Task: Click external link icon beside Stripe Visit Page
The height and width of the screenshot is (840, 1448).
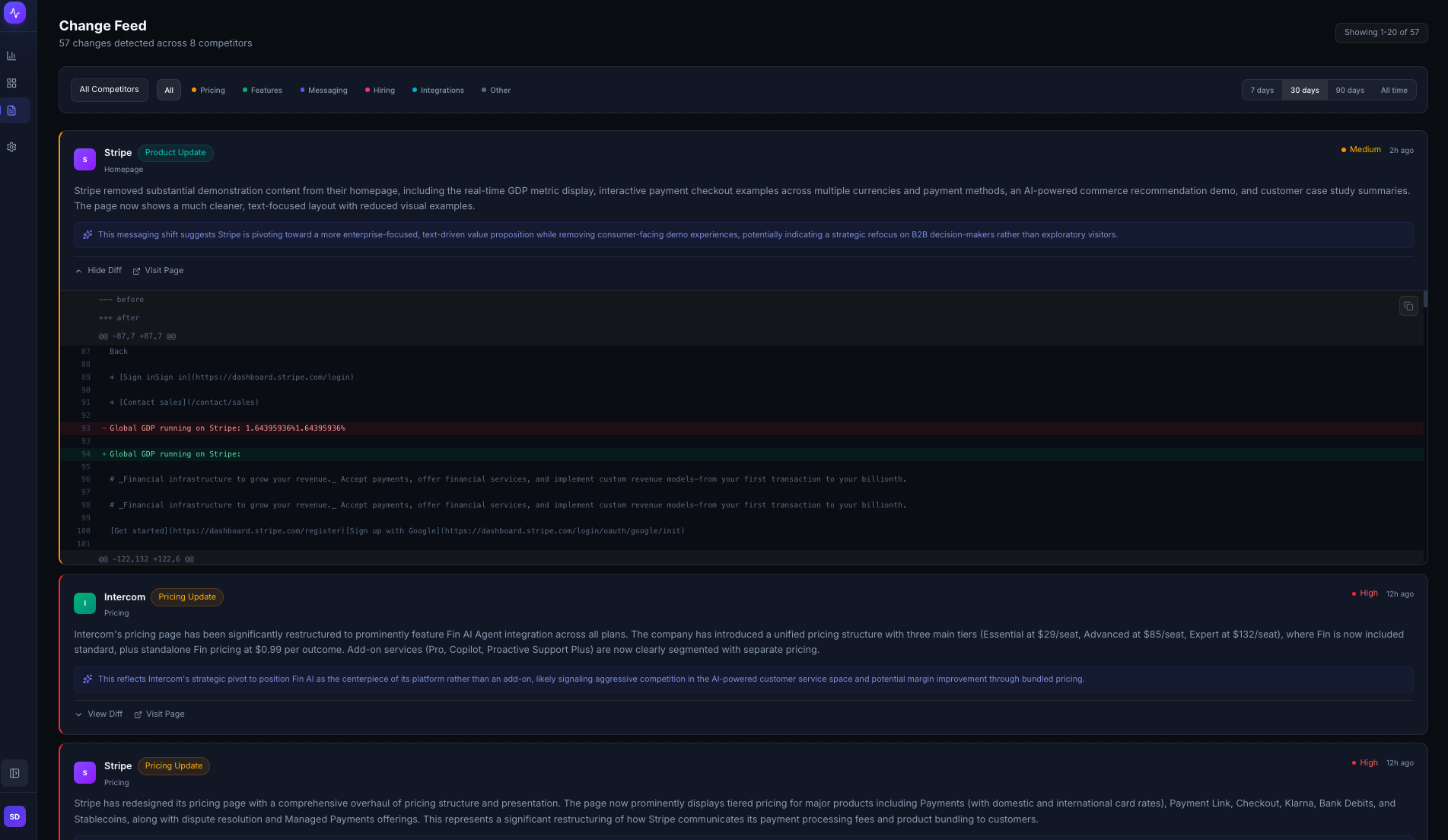Action: pyautogui.click(x=136, y=271)
